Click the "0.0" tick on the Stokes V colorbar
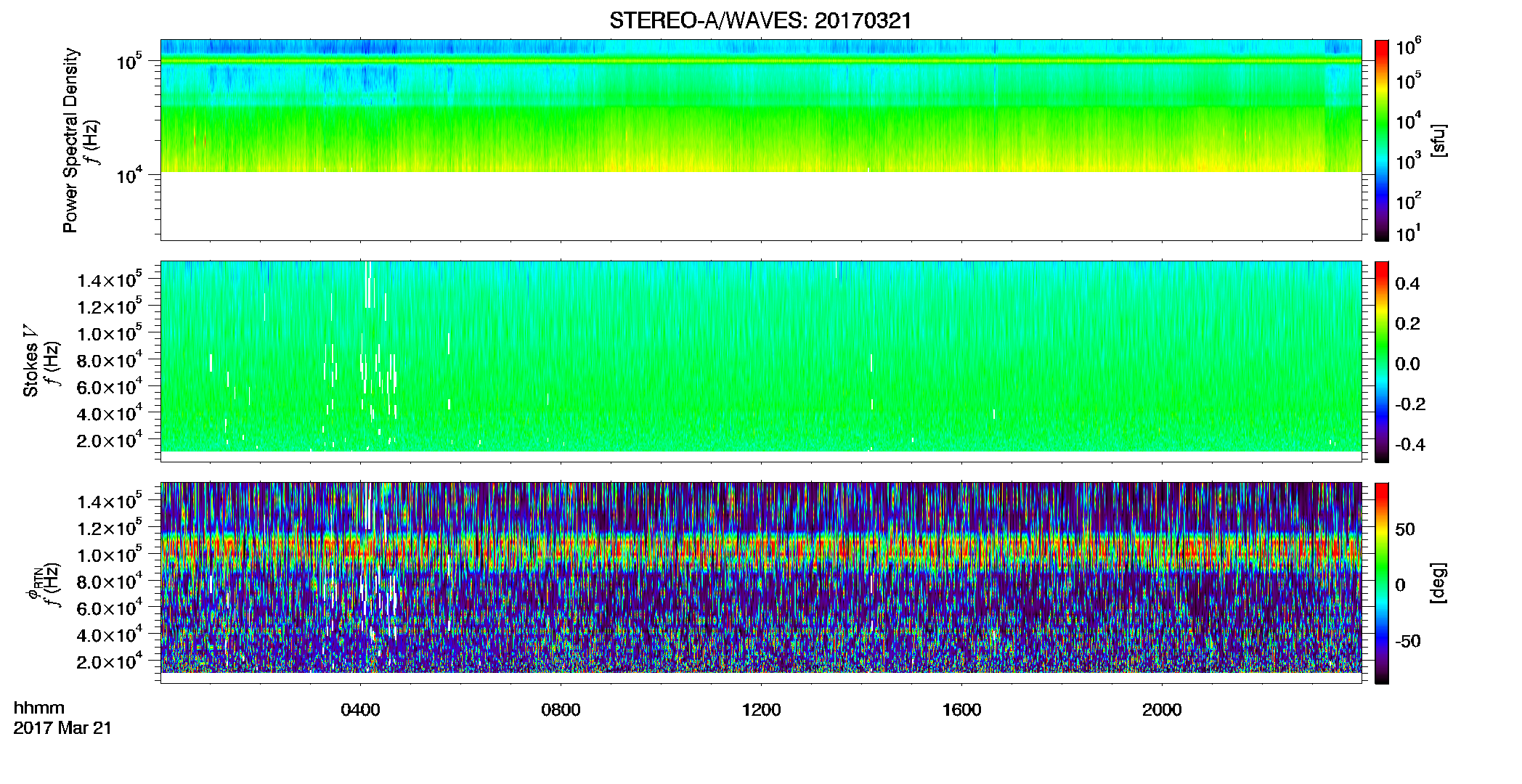The height and width of the screenshot is (784, 1522). click(x=1407, y=364)
